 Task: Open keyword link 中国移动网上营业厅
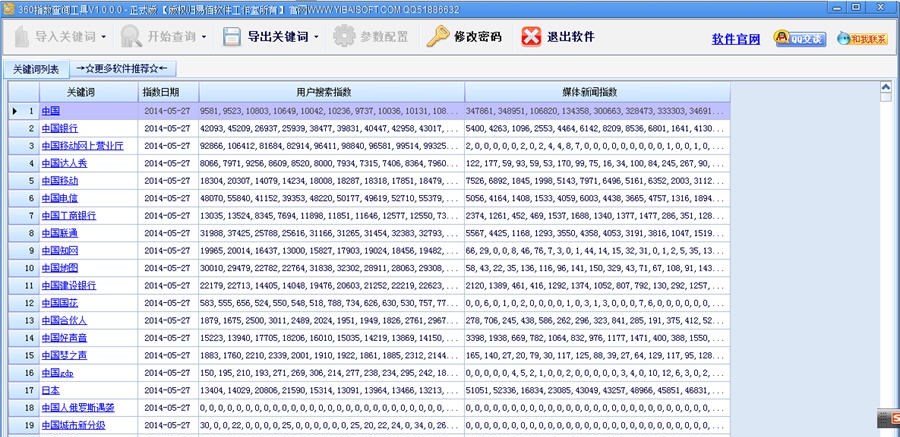tap(82, 146)
